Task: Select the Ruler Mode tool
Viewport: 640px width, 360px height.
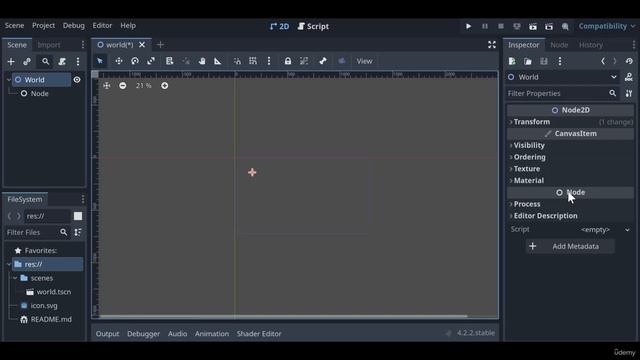Action: tap(218, 61)
